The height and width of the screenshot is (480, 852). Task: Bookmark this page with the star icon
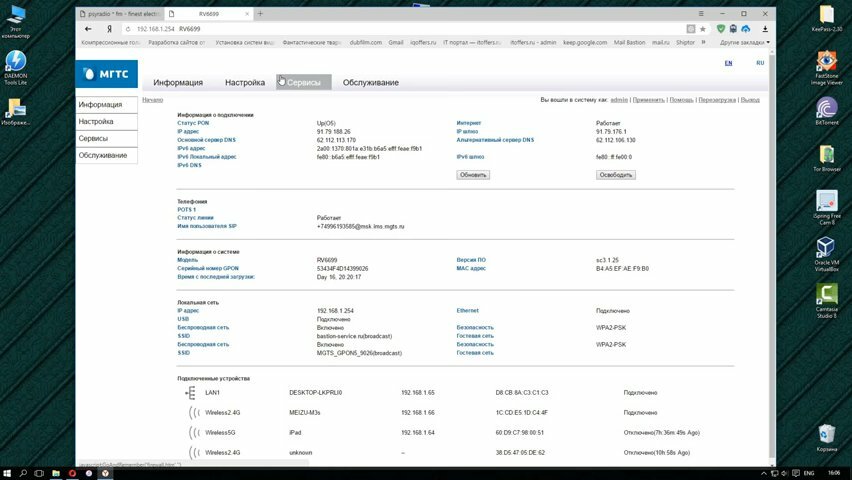click(703, 29)
